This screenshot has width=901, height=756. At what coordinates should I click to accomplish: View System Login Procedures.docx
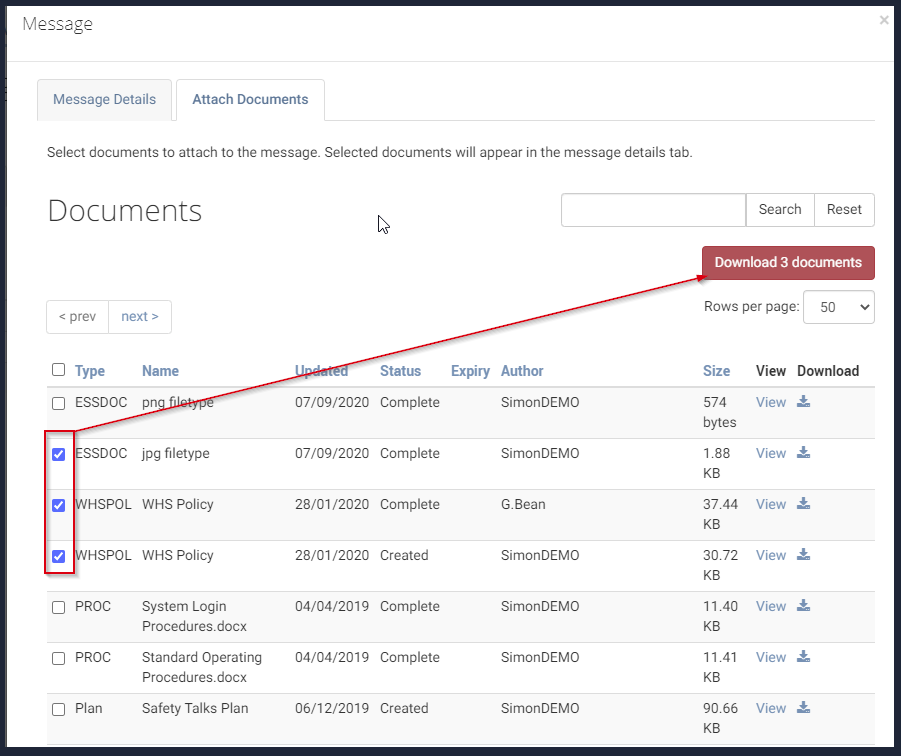click(x=771, y=606)
